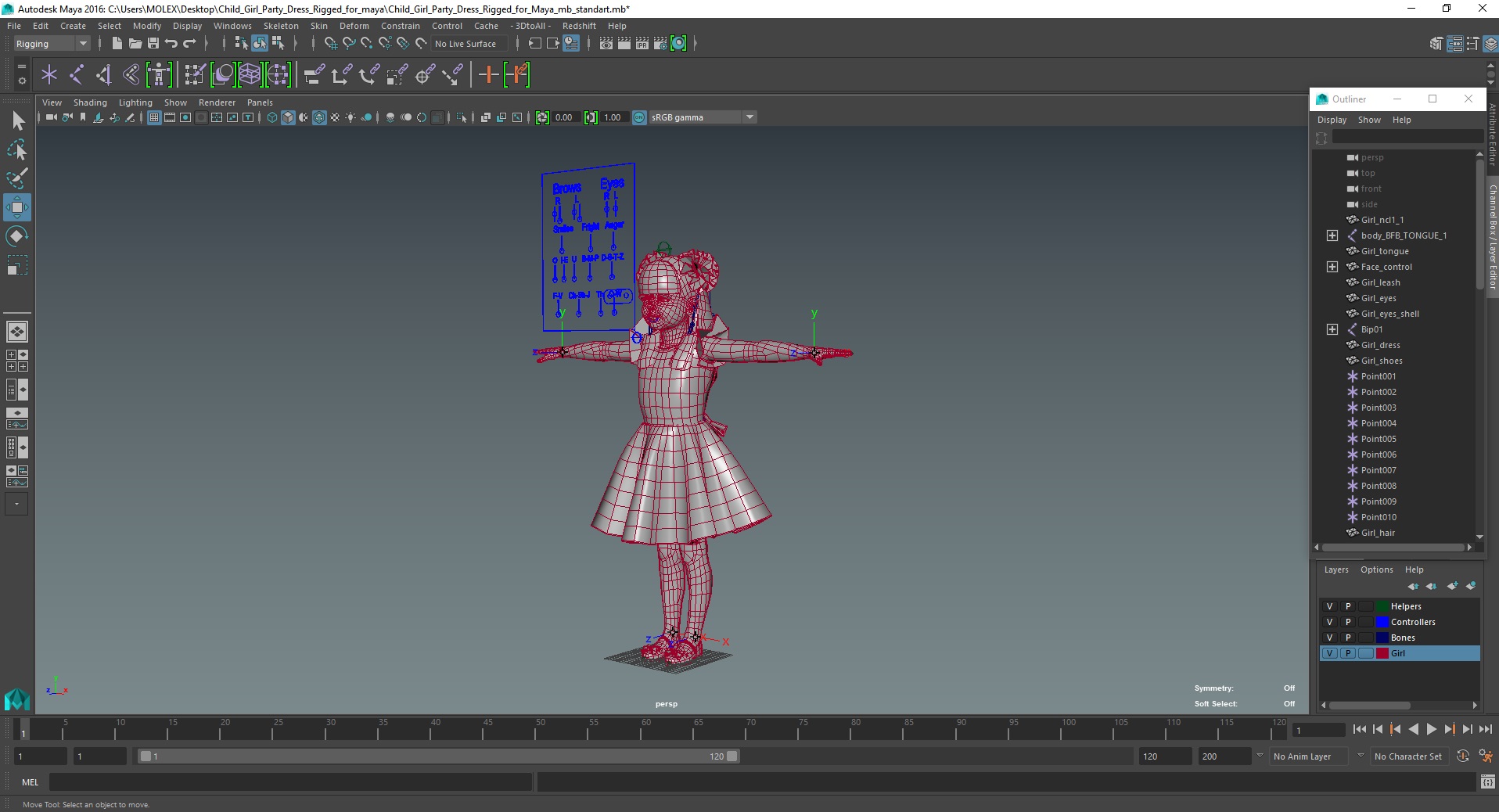Click the Open Scene folder icon
1499x812 pixels.
[x=135, y=44]
